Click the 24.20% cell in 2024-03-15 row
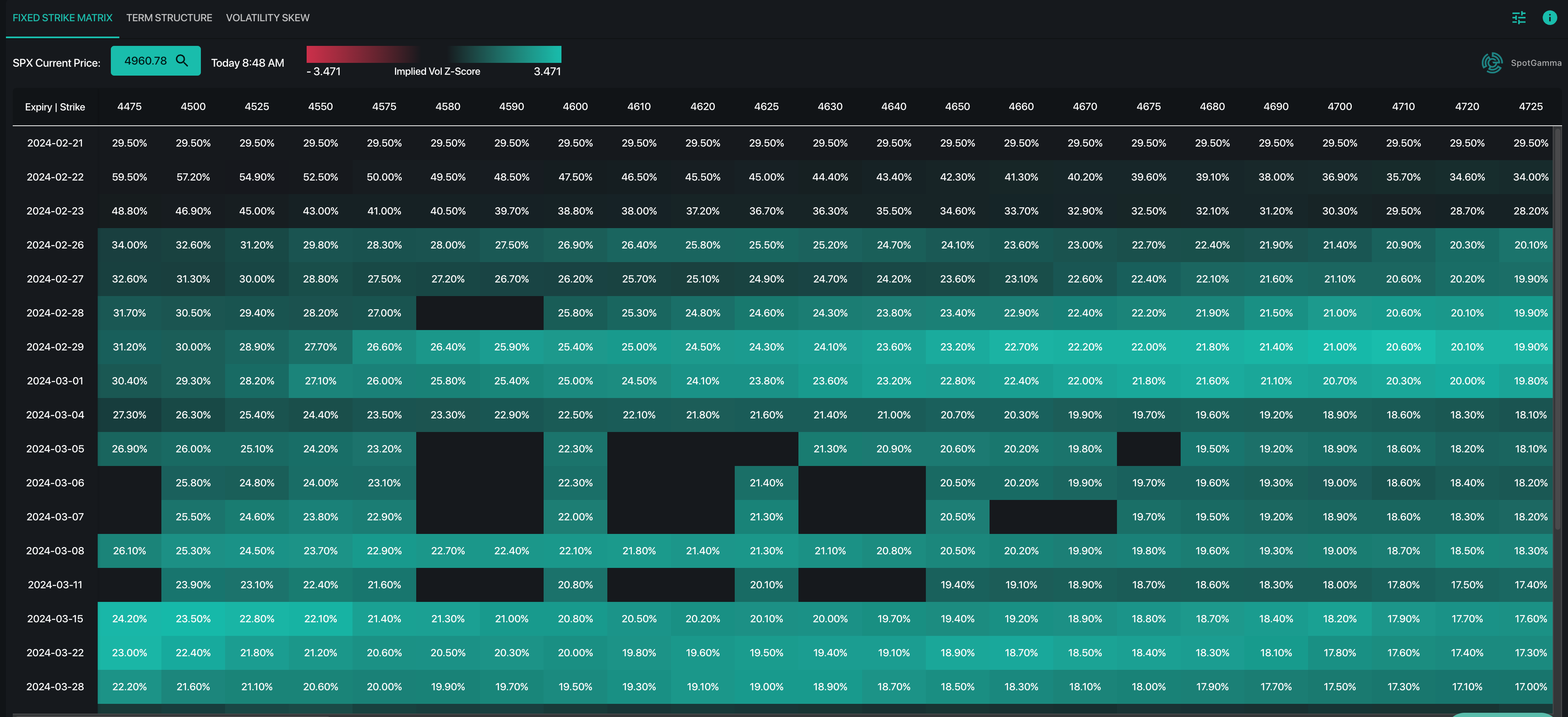The width and height of the screenshot is (1568, 717). (x=129, y=618)
